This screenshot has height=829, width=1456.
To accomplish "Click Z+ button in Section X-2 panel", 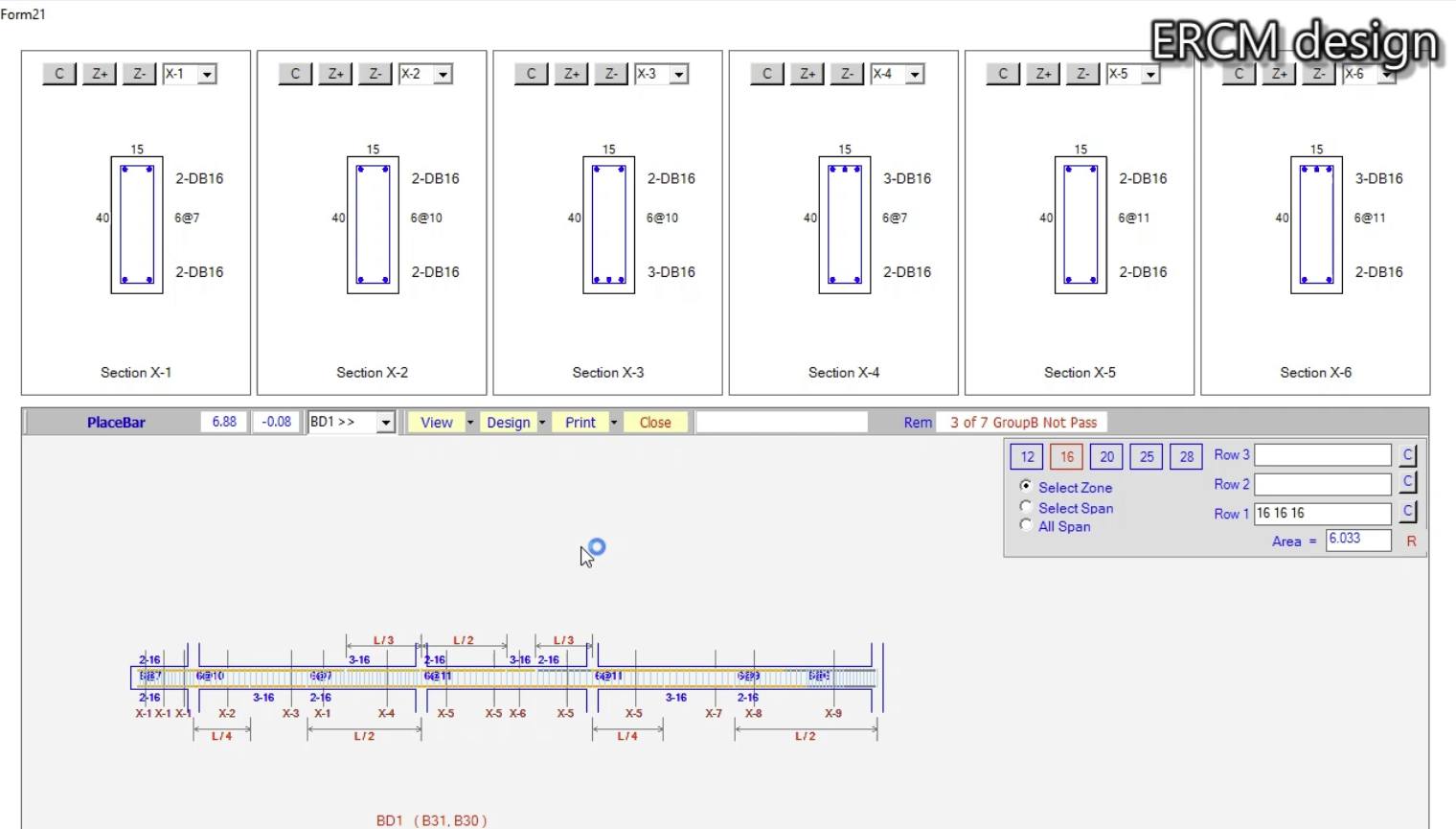I will click(x=335, y=74).
